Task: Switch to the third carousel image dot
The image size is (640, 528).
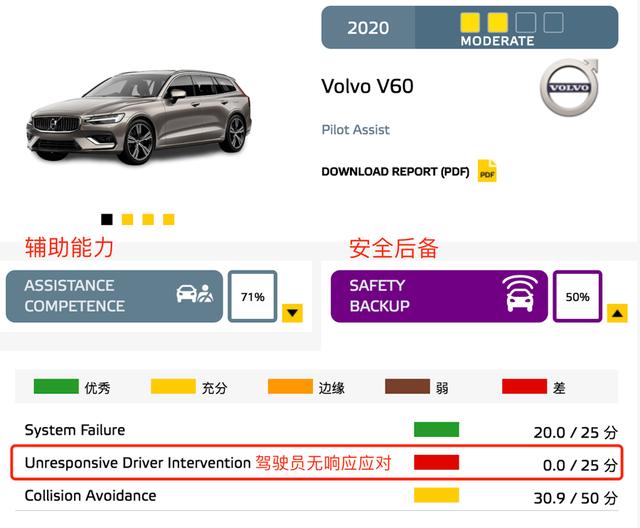Action: [148, 220]
